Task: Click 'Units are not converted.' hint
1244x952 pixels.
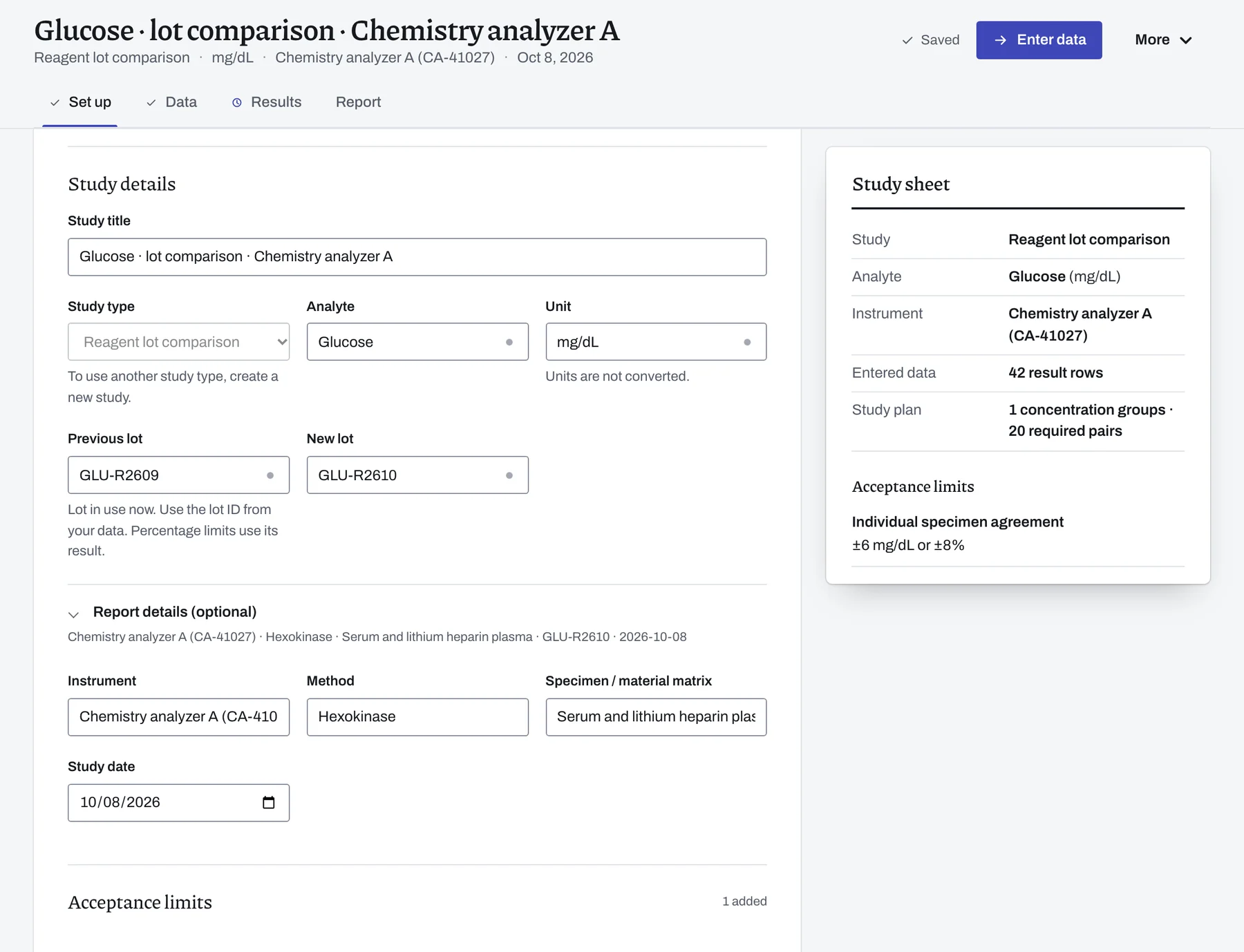Action: (x=617, y=377)
